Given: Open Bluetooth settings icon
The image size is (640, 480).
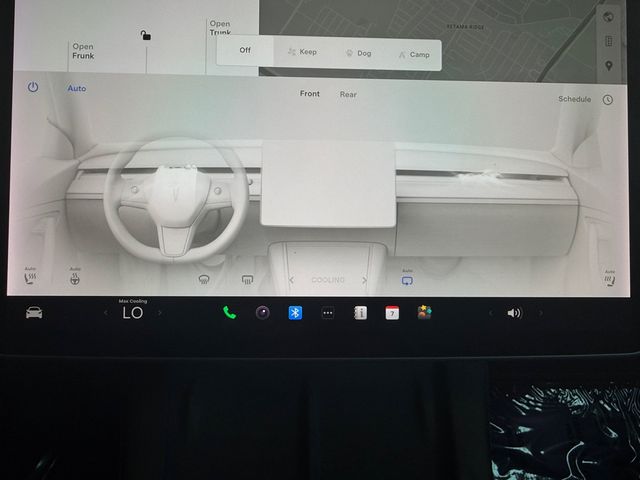Looking at the screenshot, I should point(295,313).
